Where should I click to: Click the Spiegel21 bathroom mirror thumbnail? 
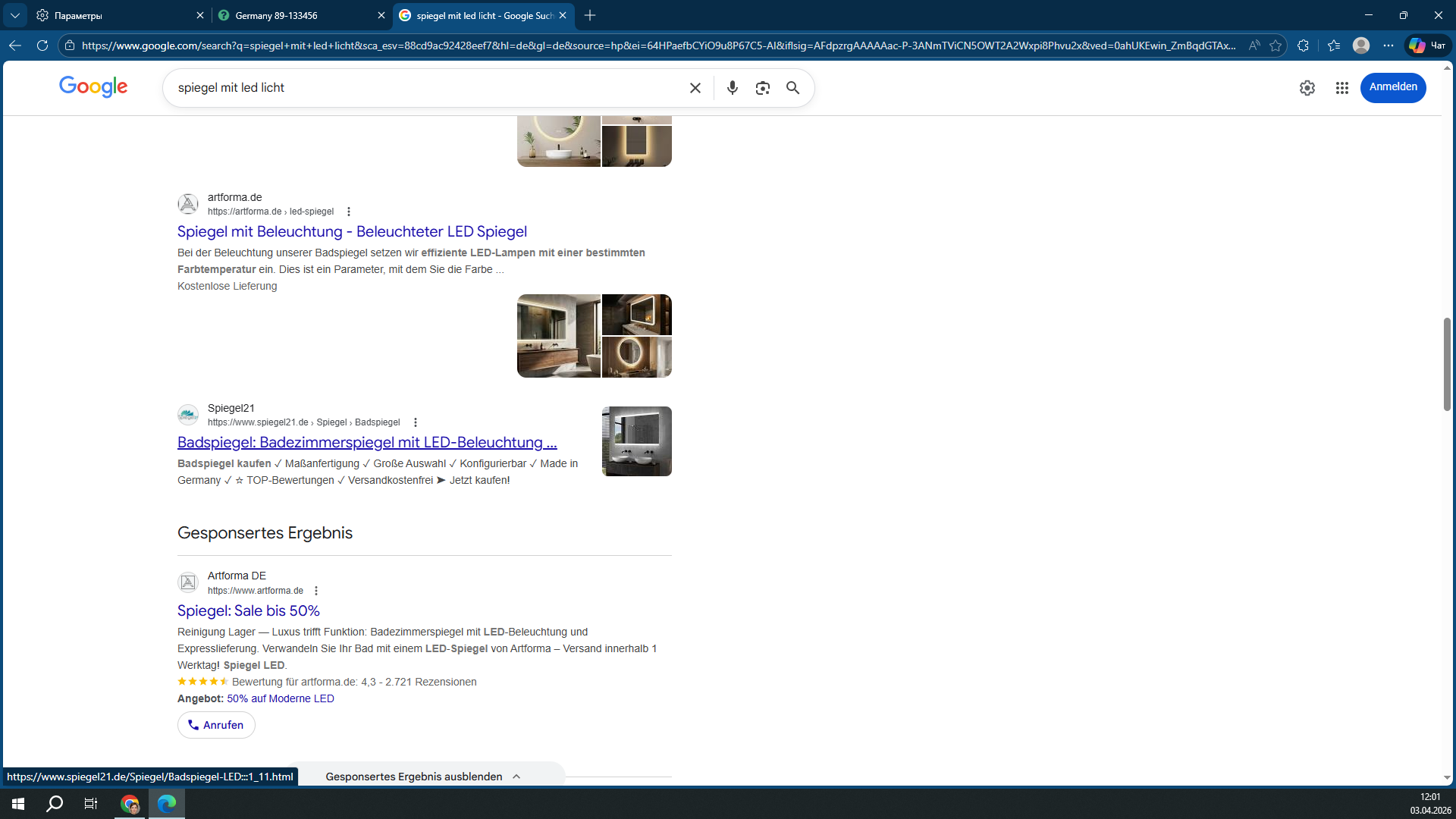pos(636,441)
